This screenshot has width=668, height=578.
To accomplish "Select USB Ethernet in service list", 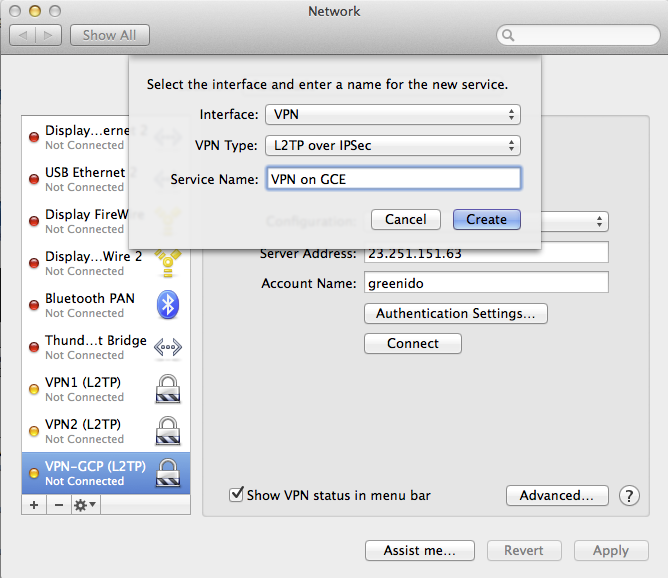I will tap(85, 179).
